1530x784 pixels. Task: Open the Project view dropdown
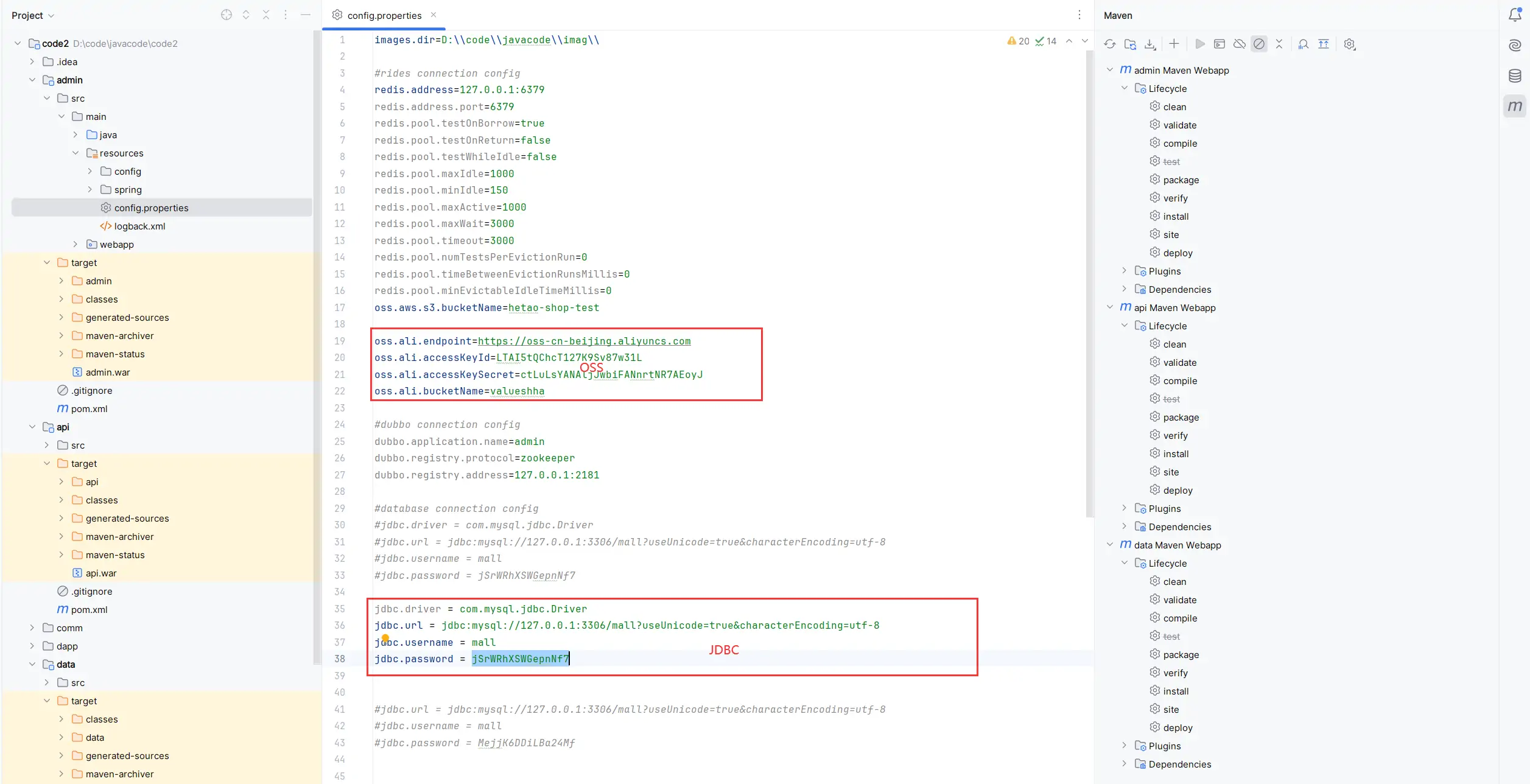click(33, 15)
